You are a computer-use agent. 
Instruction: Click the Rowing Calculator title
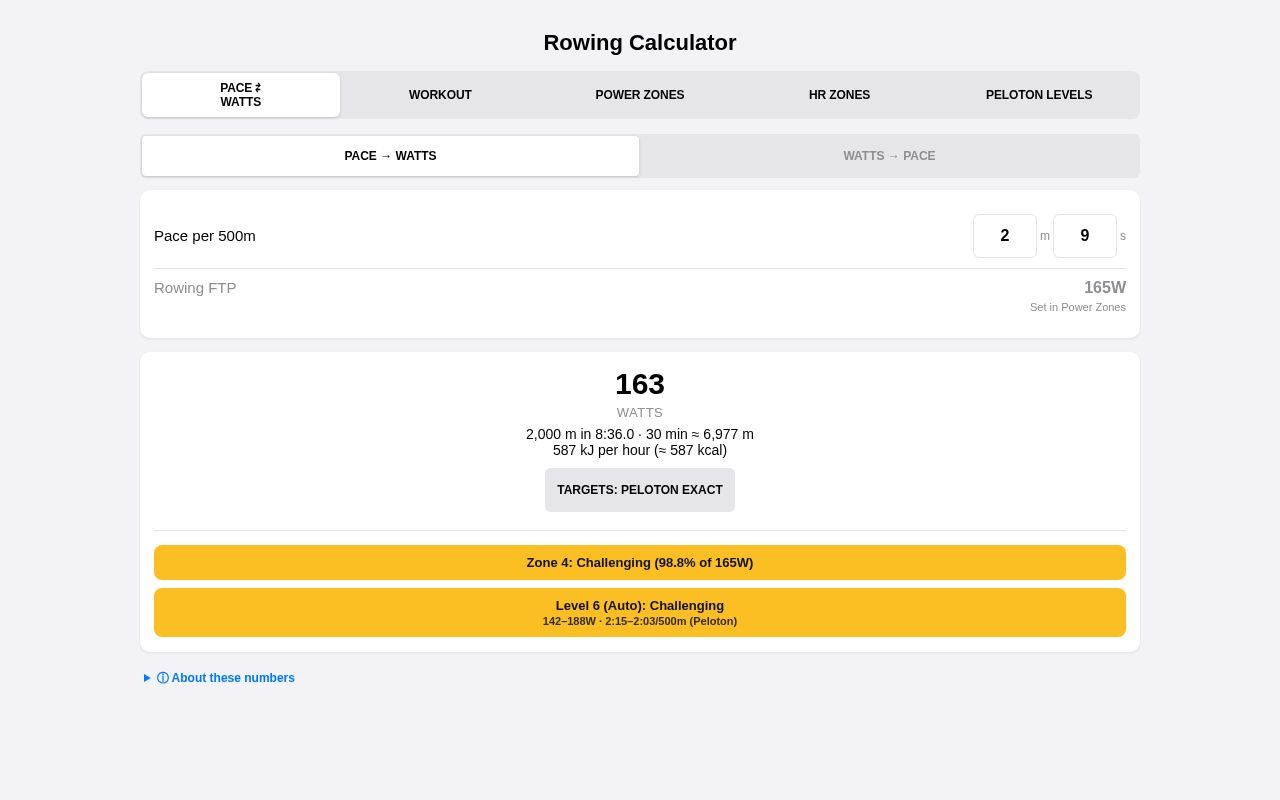click(x=640, y=43)
